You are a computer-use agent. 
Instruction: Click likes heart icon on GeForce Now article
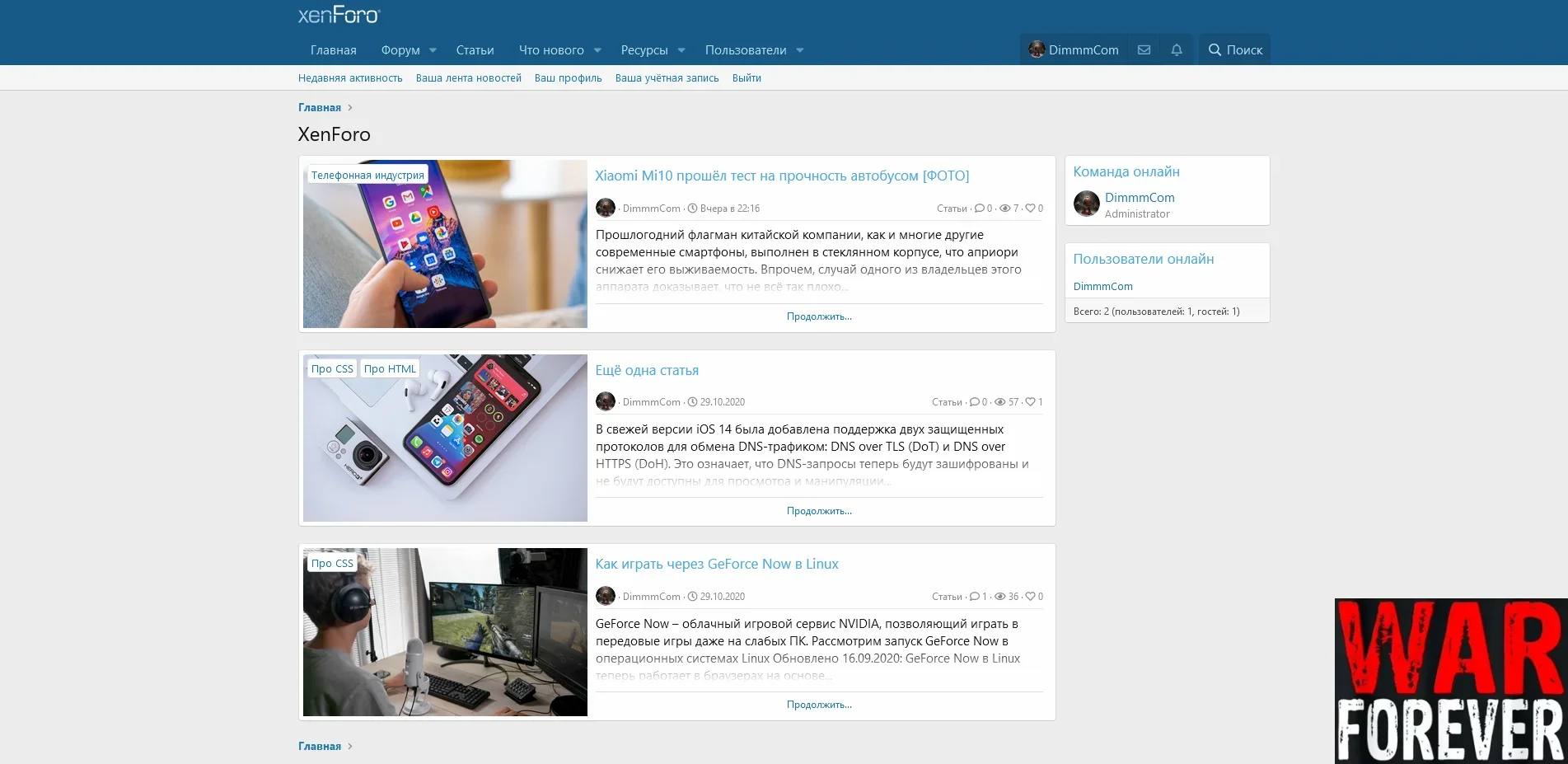tap(1030, 597)
